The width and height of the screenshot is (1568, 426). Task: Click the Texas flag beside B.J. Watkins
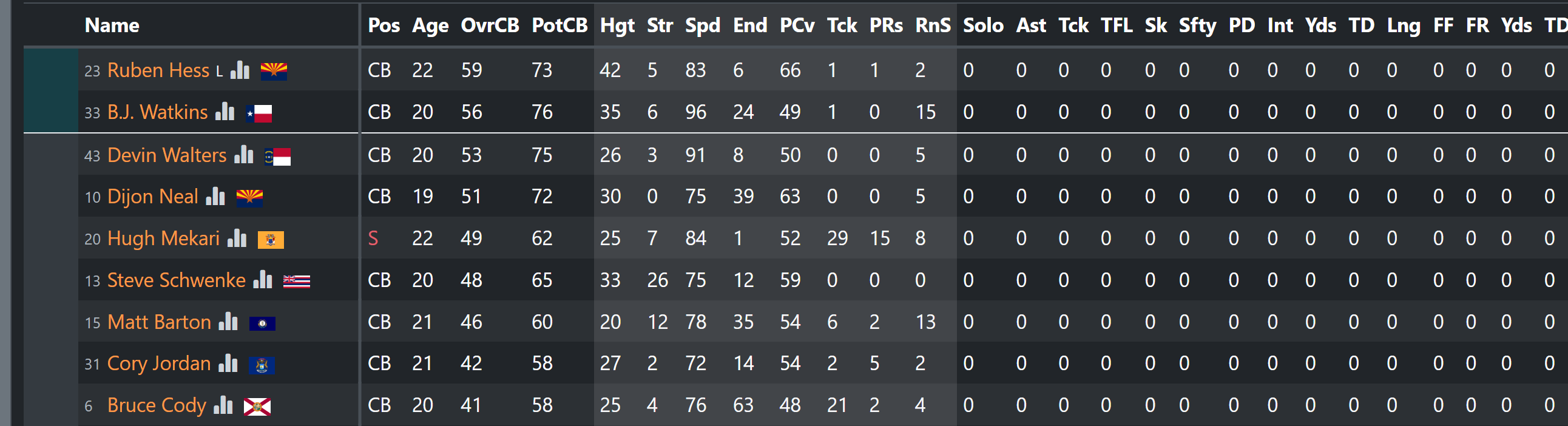(259, 113)
